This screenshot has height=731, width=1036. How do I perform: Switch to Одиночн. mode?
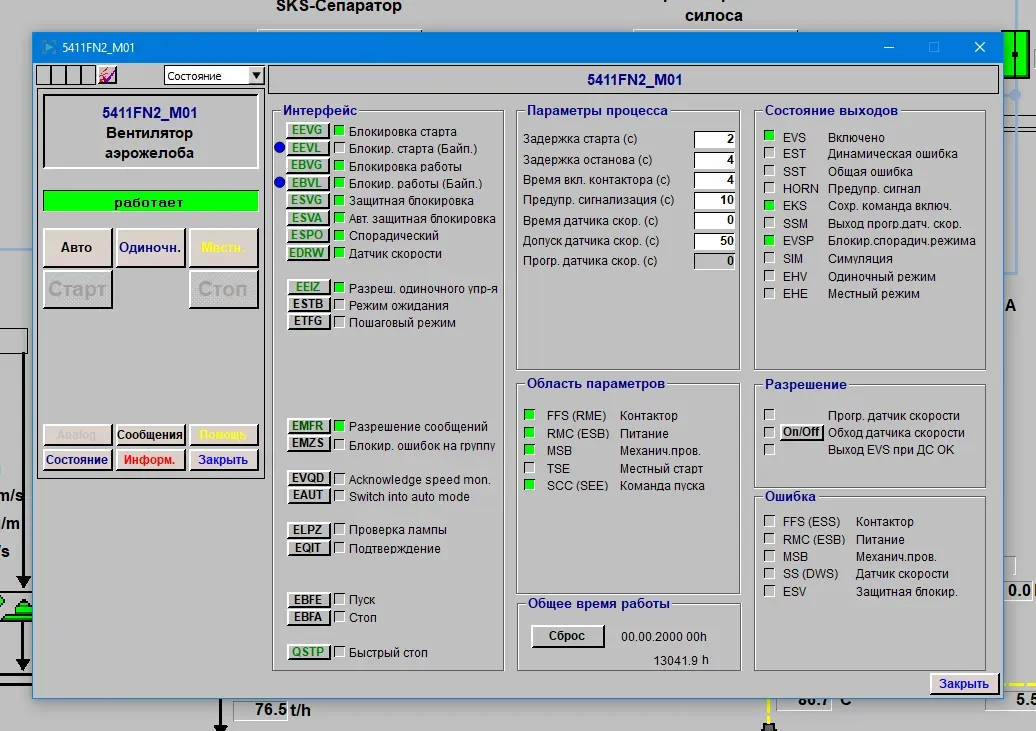pyautogui.click(x=150, y=247)
